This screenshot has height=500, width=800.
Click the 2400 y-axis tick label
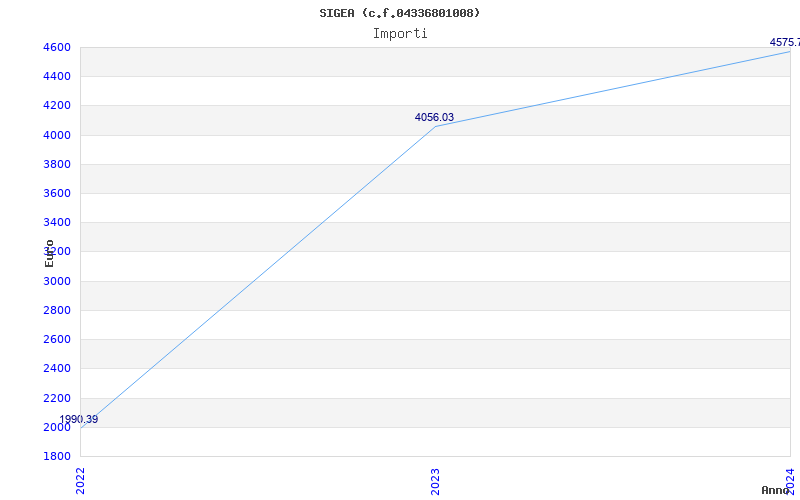coord(57,368)
